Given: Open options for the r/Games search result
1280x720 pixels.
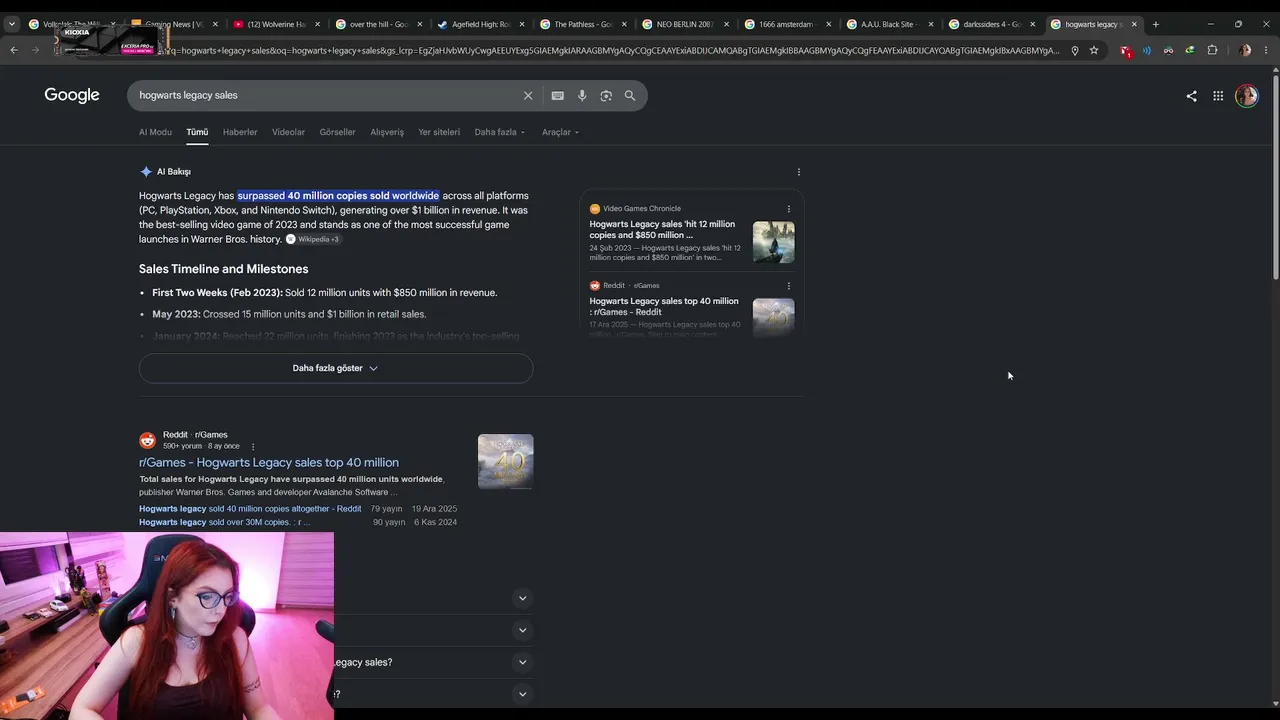Looking at the screenshot, I should [252, 446].
